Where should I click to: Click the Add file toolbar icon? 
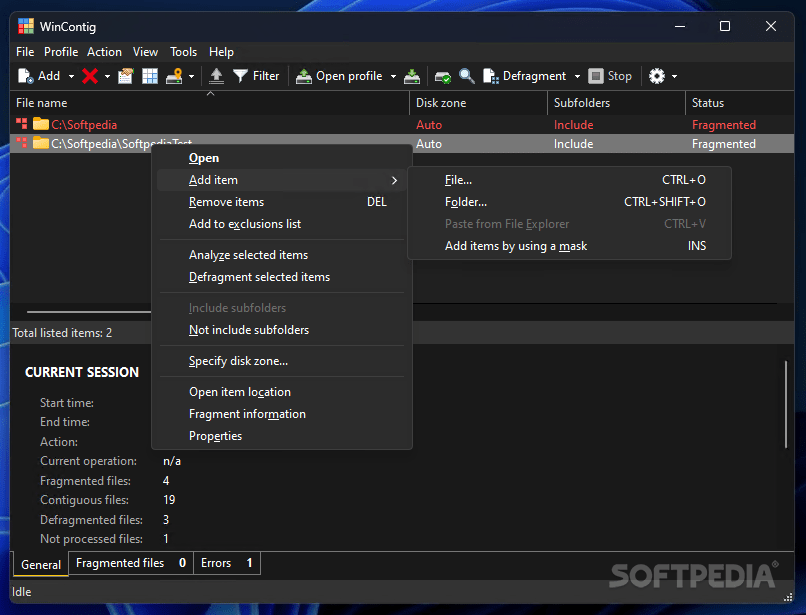tap(26, 76)
